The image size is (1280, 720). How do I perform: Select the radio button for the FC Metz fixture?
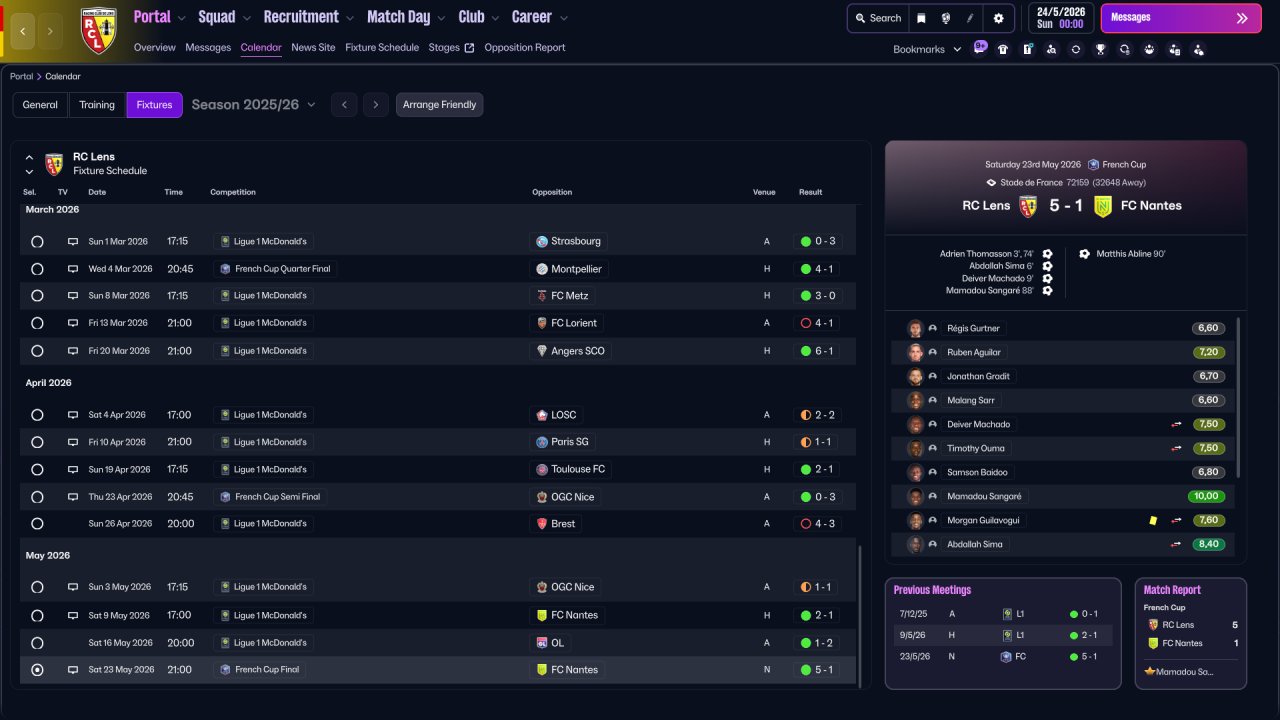[x=37, y=296]
